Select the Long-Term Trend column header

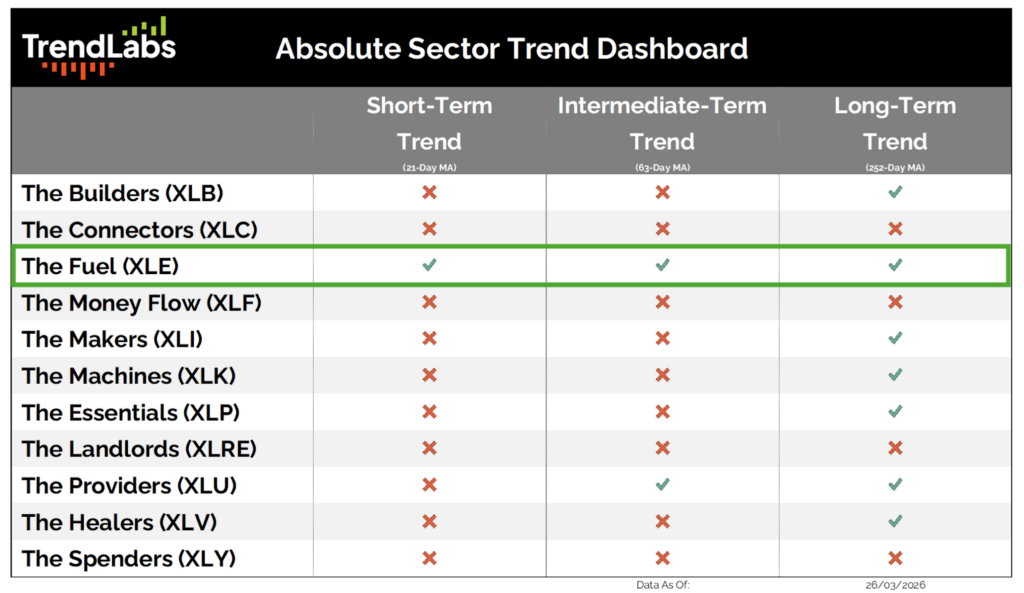click(895, 124)
